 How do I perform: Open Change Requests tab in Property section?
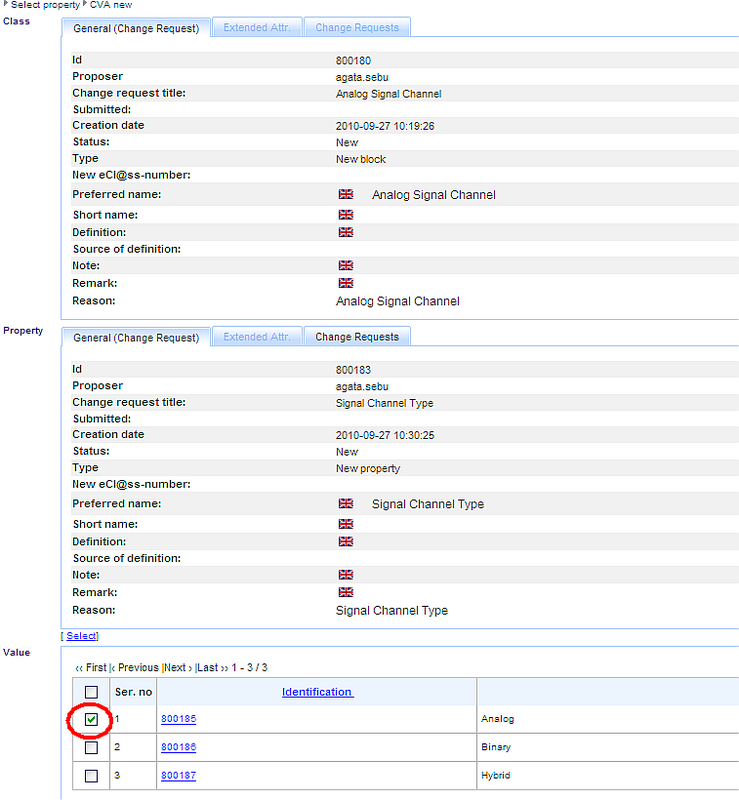pyautogui.click(x=357, y=337)
